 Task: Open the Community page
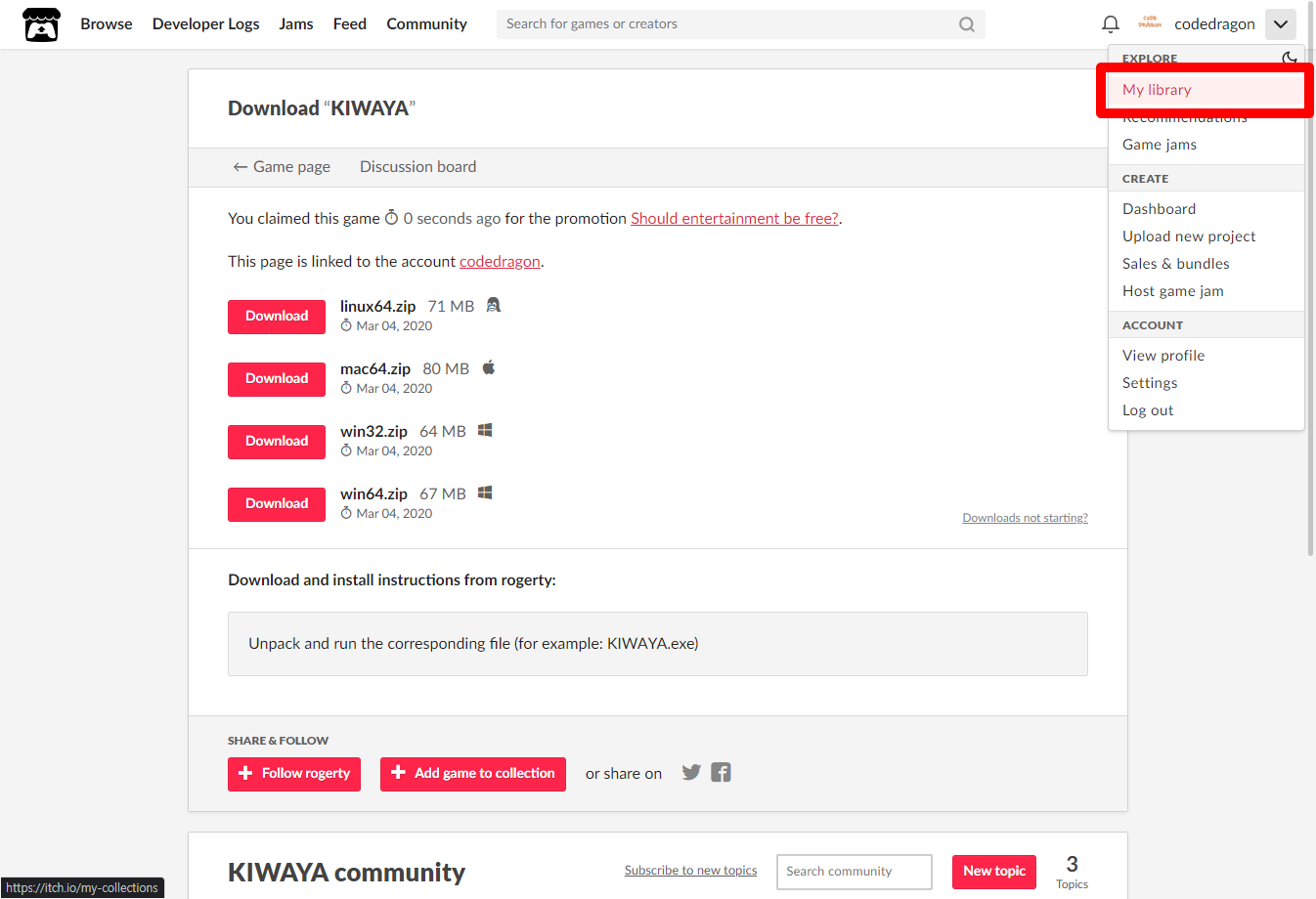click(x=427, y=23)
